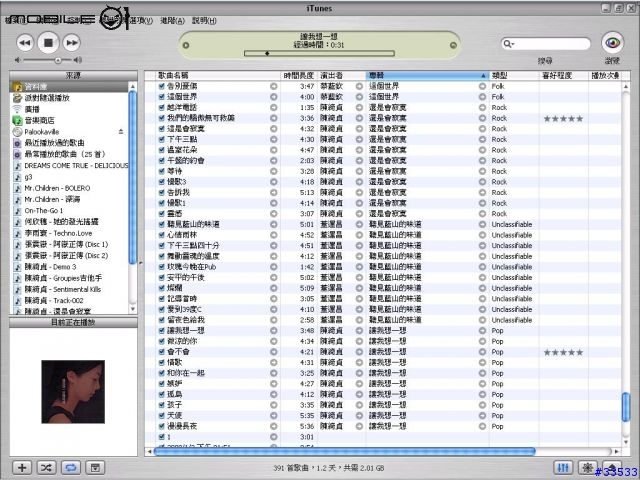Uncheck the checkbox for 告訴我

coord(162,192)
